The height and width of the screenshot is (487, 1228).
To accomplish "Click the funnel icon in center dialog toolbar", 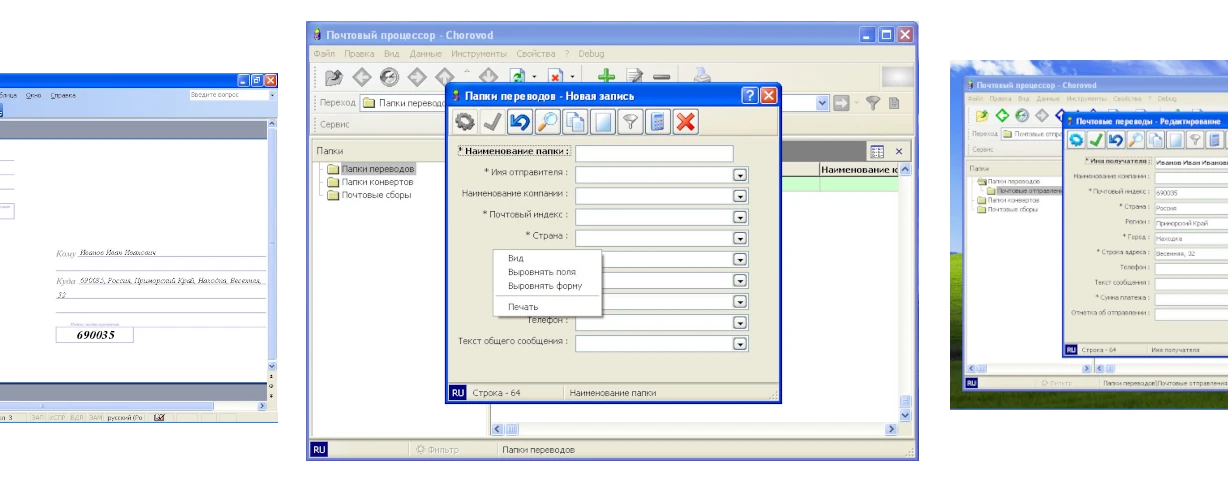I will click(x=630, y=122).
